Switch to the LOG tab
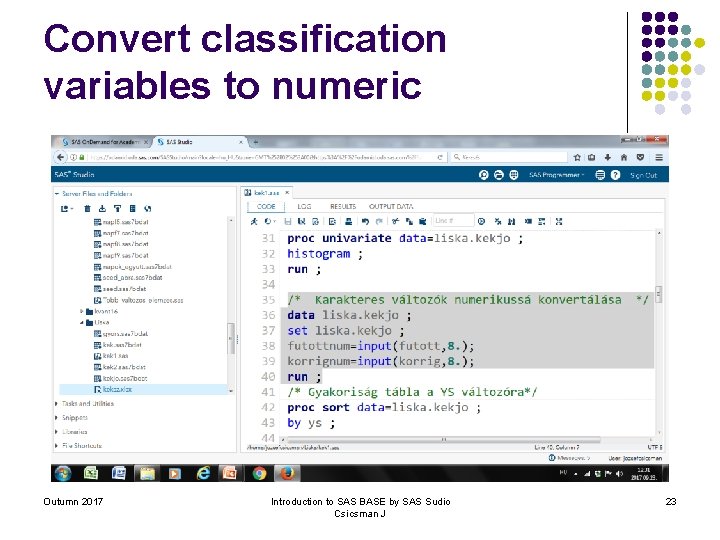 (304, 207)
